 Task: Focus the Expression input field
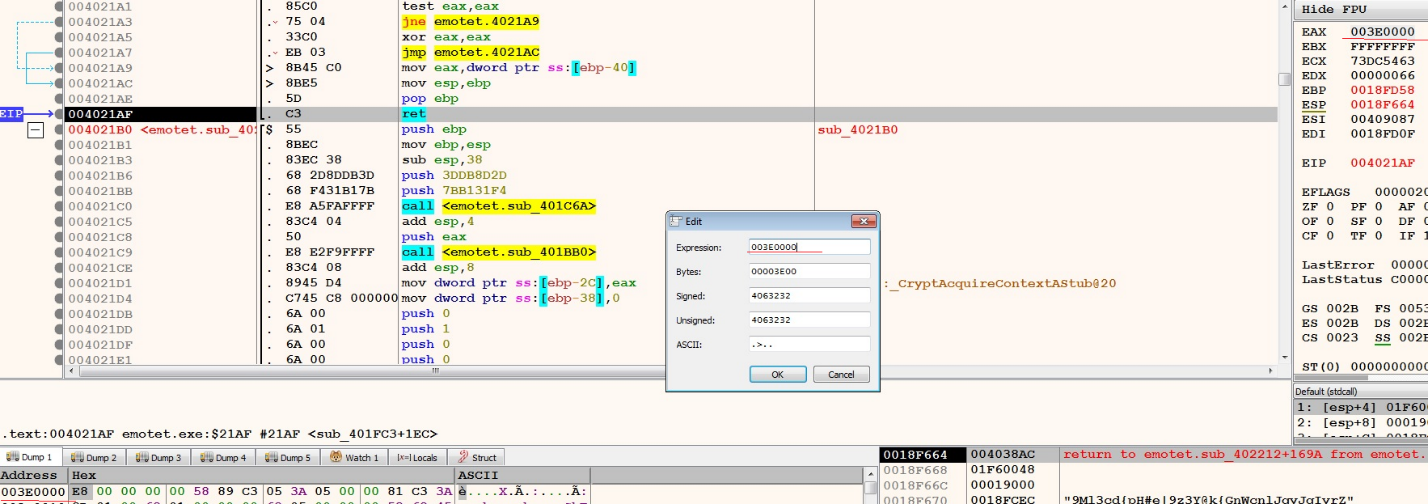[809, 246]
